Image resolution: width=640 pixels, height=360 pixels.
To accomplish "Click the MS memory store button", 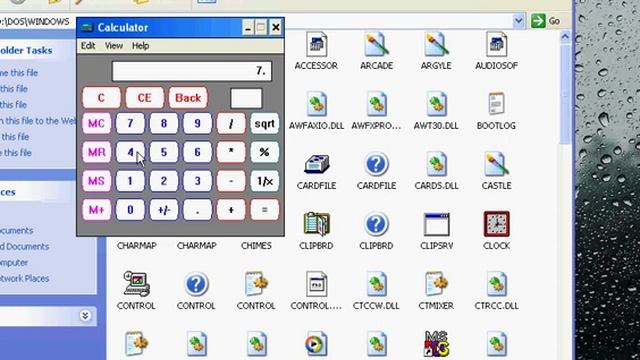I will [96, 181].
